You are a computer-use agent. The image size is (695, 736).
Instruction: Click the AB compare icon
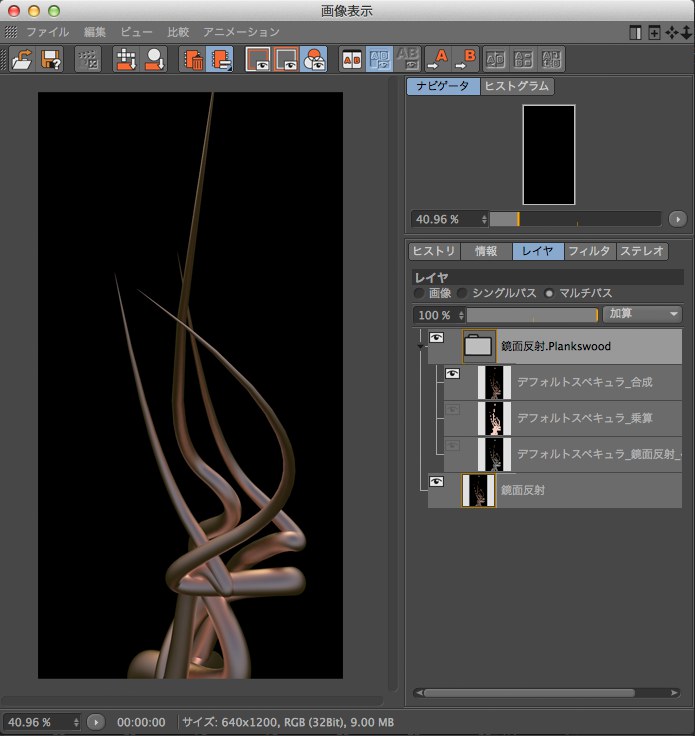click(x=351, y=59)
